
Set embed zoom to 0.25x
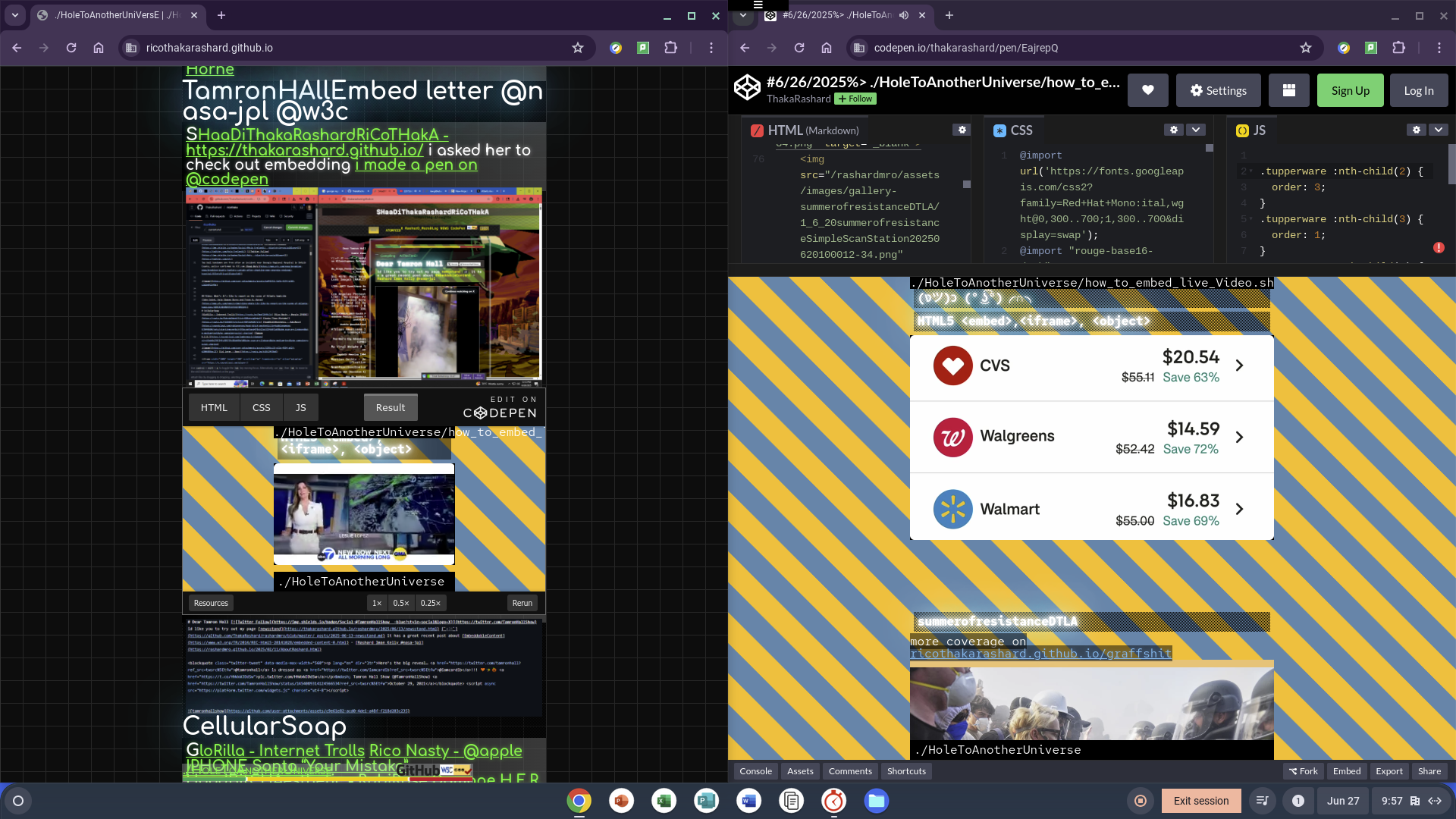click(431, 603)
